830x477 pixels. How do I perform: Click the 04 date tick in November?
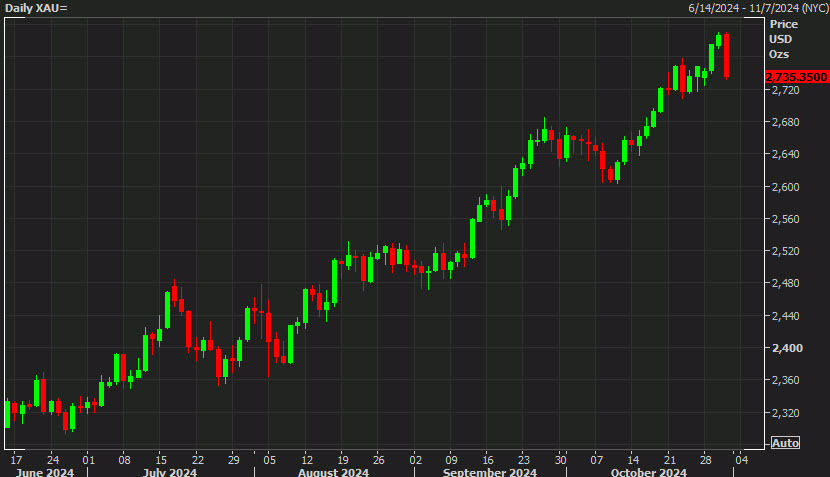point(742,460)
